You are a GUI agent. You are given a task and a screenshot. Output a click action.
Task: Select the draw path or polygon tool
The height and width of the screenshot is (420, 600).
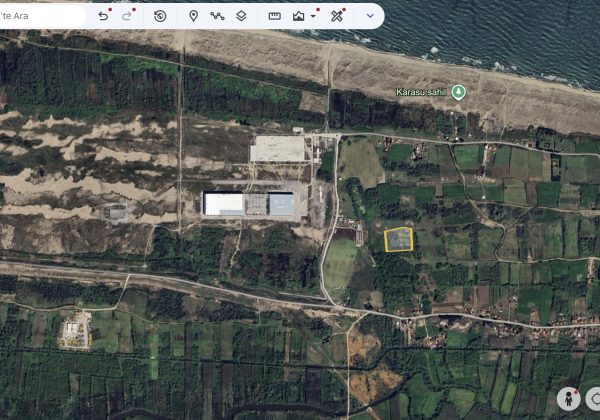[x=217, y=16]
